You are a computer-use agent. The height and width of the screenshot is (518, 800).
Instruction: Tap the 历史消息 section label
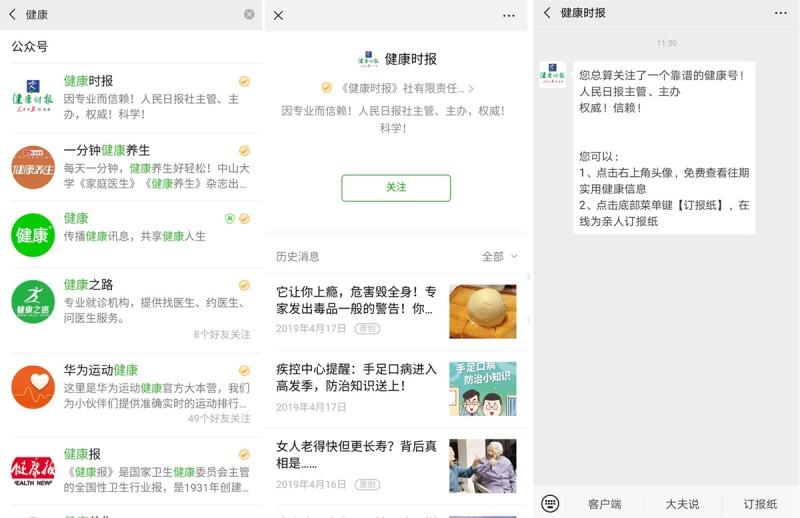tap(297, 256)
